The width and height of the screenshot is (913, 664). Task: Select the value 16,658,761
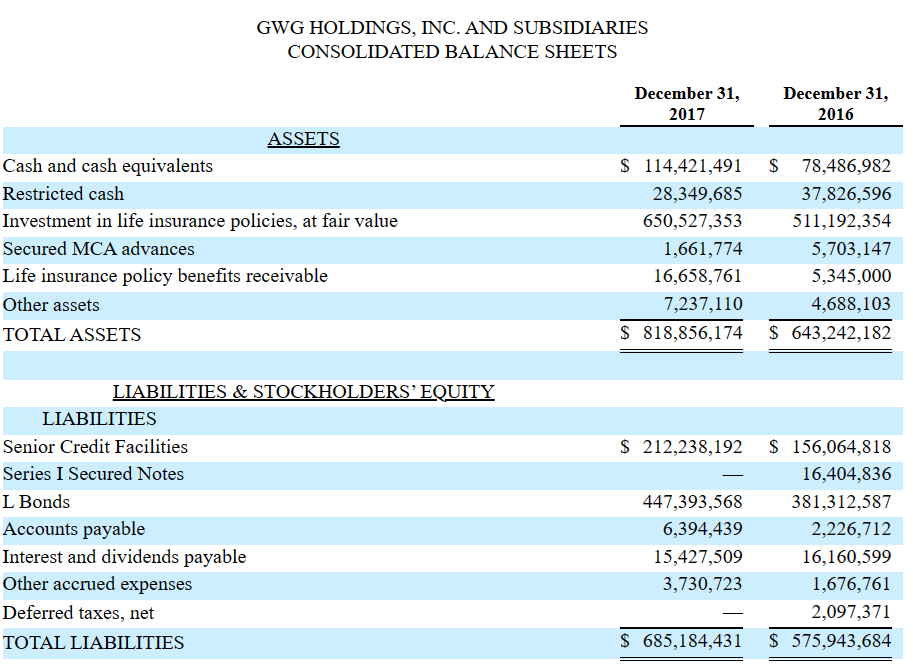coord(698,276)
